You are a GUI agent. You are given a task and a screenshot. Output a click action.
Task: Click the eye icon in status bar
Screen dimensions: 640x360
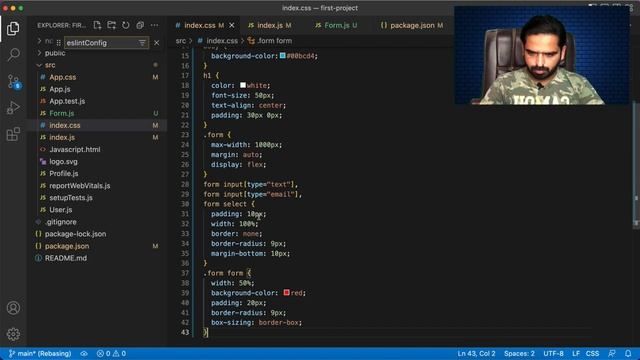pyautogui.click(x=84, y=353)
